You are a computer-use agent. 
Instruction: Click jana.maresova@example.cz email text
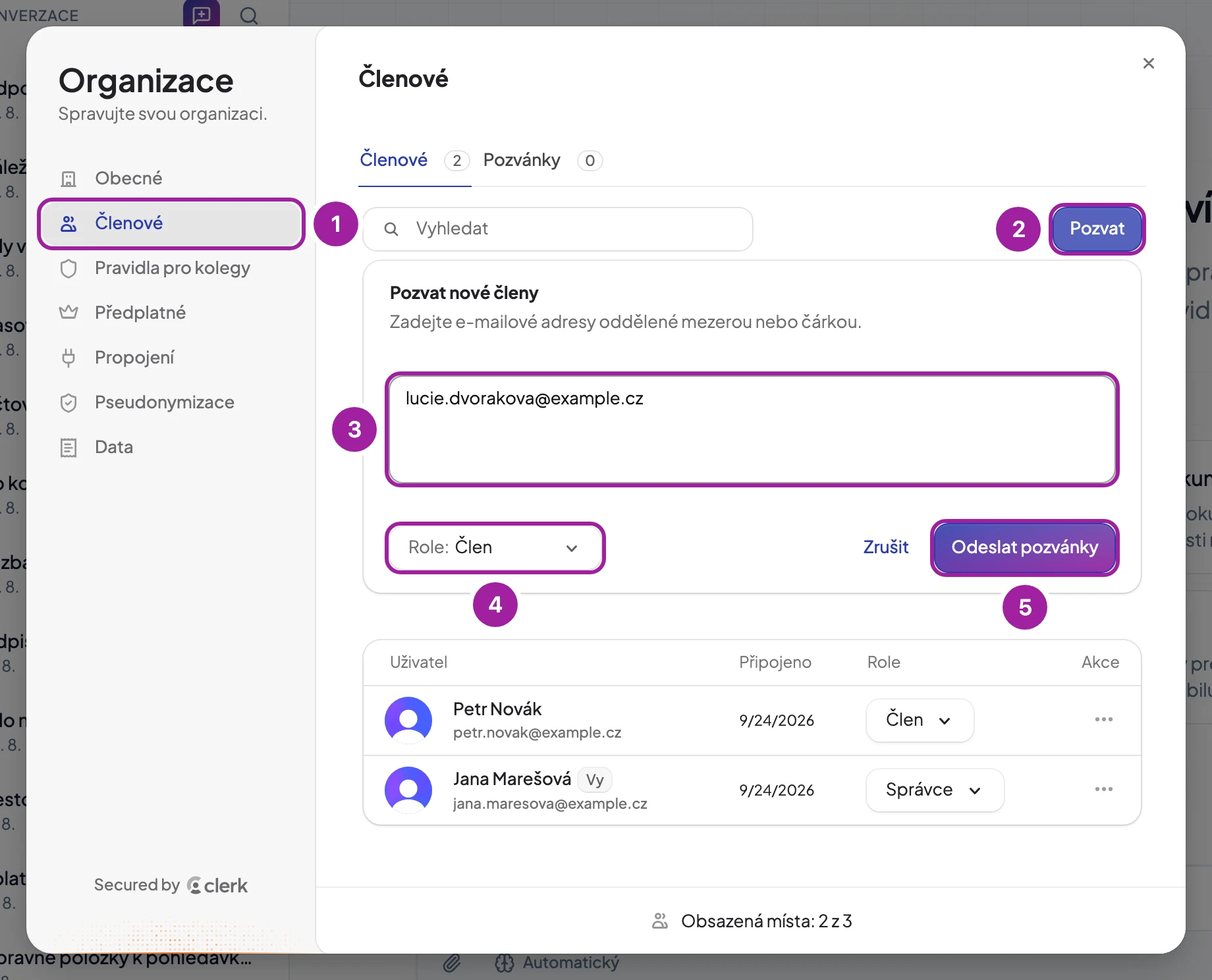550,803
